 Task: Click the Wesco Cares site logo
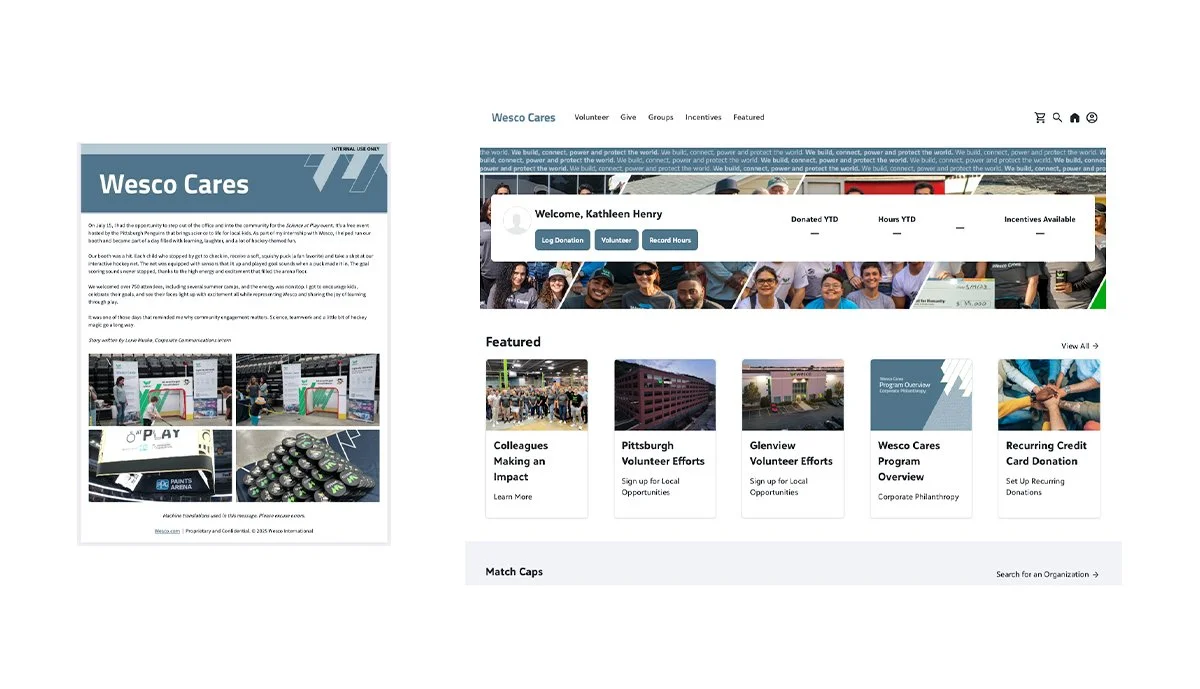click(x=523, y=118)
